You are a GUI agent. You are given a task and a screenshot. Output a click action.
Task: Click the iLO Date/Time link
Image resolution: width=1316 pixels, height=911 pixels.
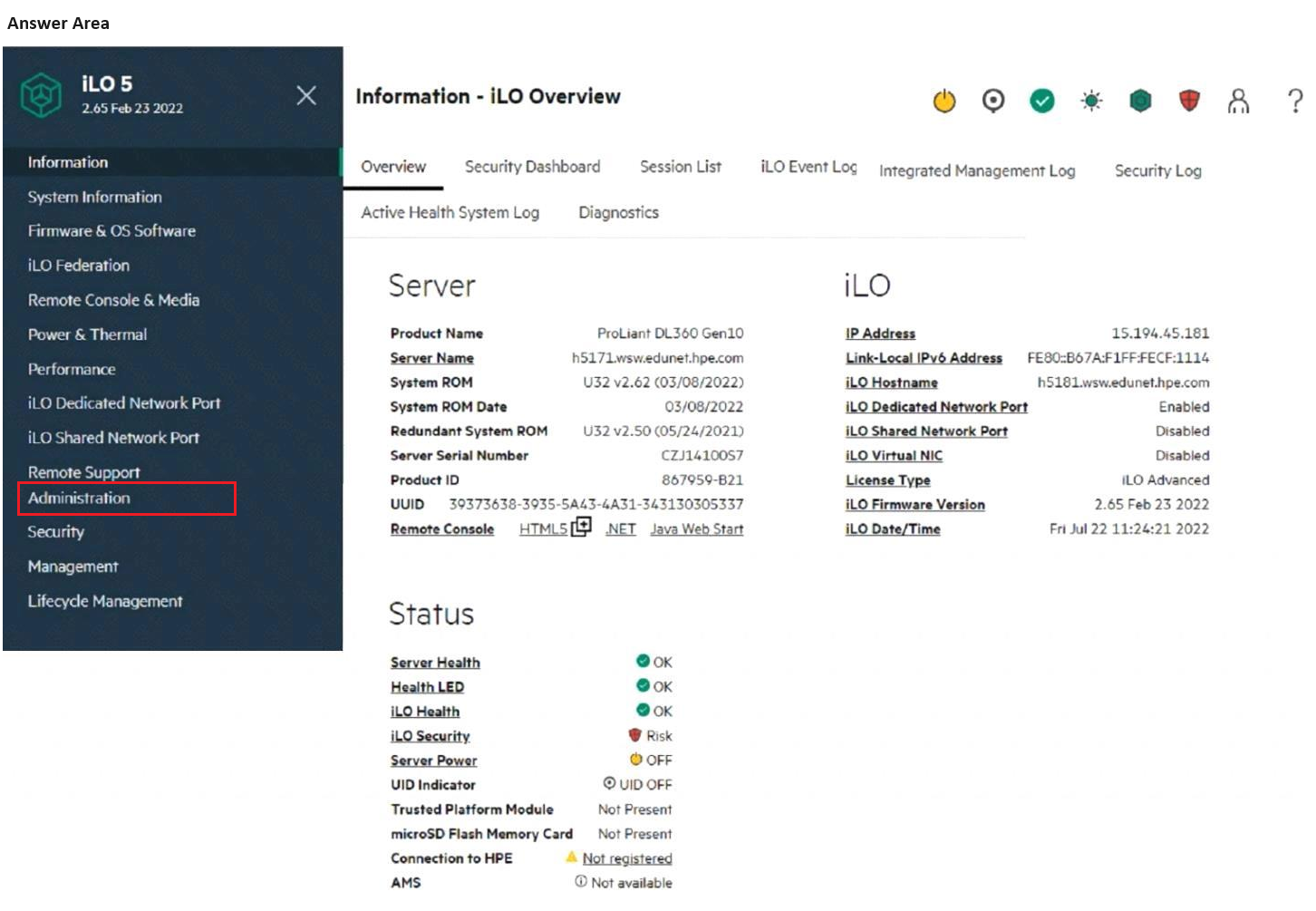coord(893,529)
